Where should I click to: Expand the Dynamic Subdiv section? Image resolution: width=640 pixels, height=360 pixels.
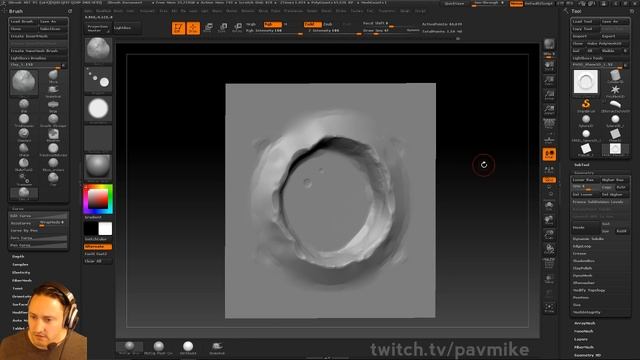(588, 239)
